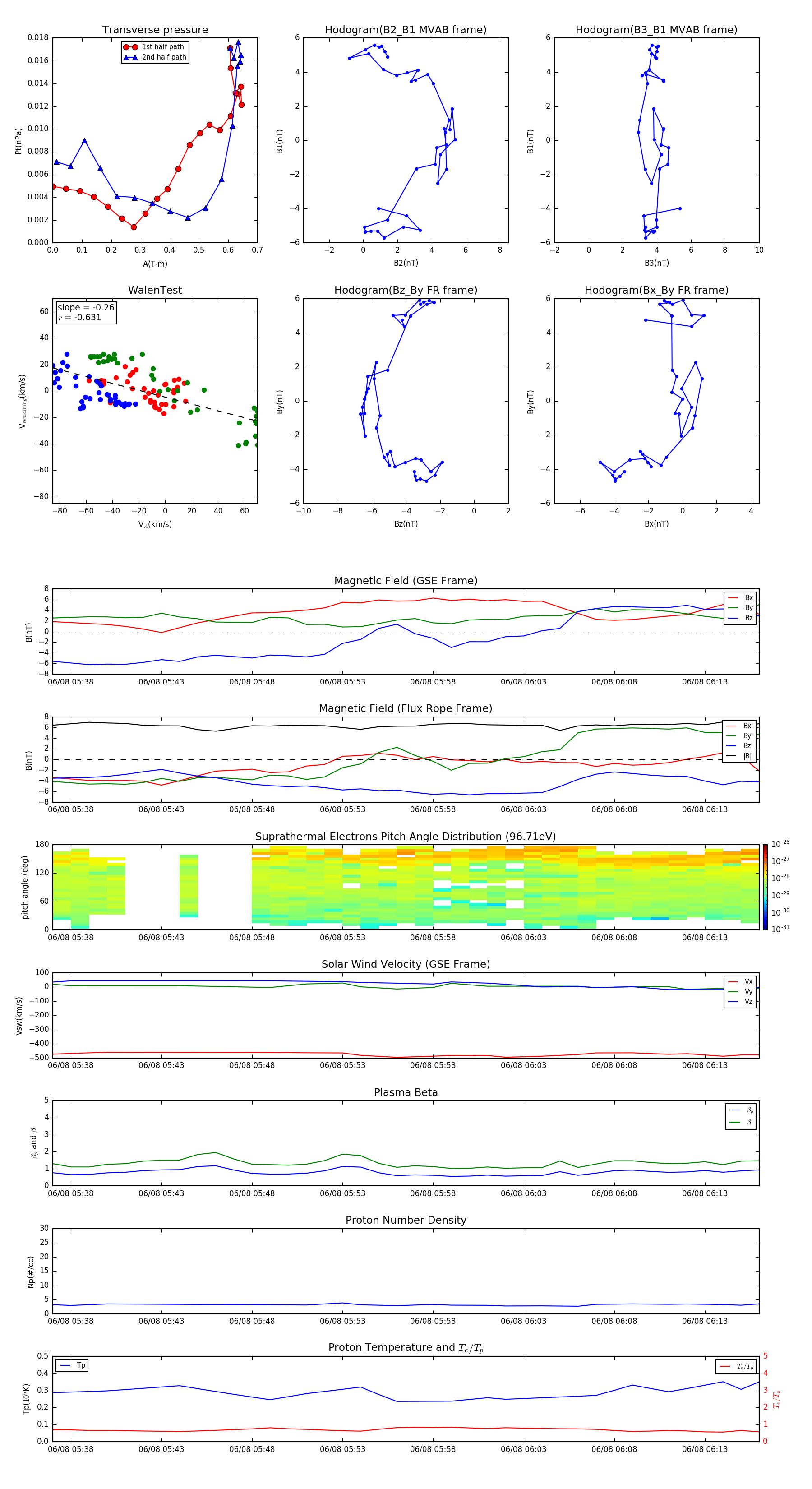812x1489 pixels.
Task: Click the 'Proton Temperature and Te/Tp' title
Action: 406,1348
